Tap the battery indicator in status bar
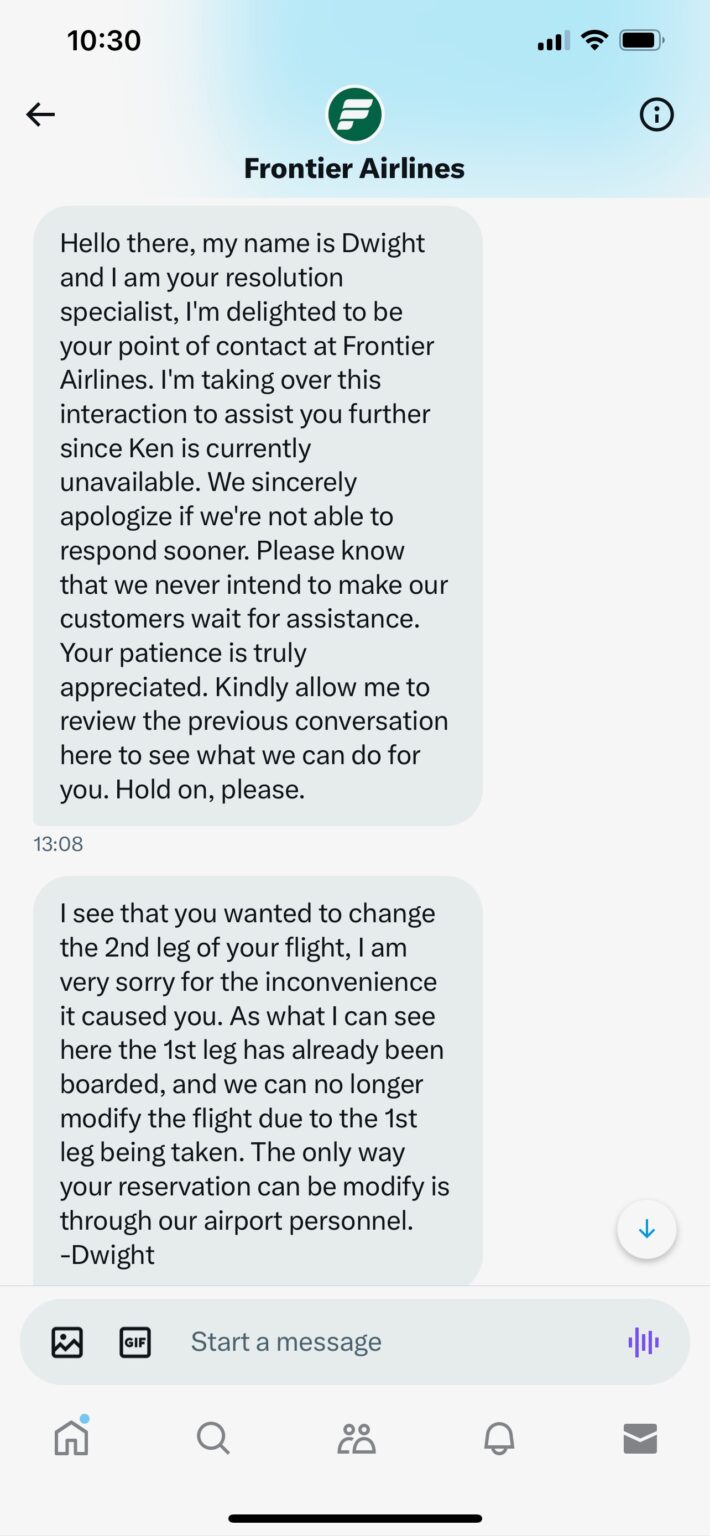This screenshot has height=1536, width=710. 638,40
